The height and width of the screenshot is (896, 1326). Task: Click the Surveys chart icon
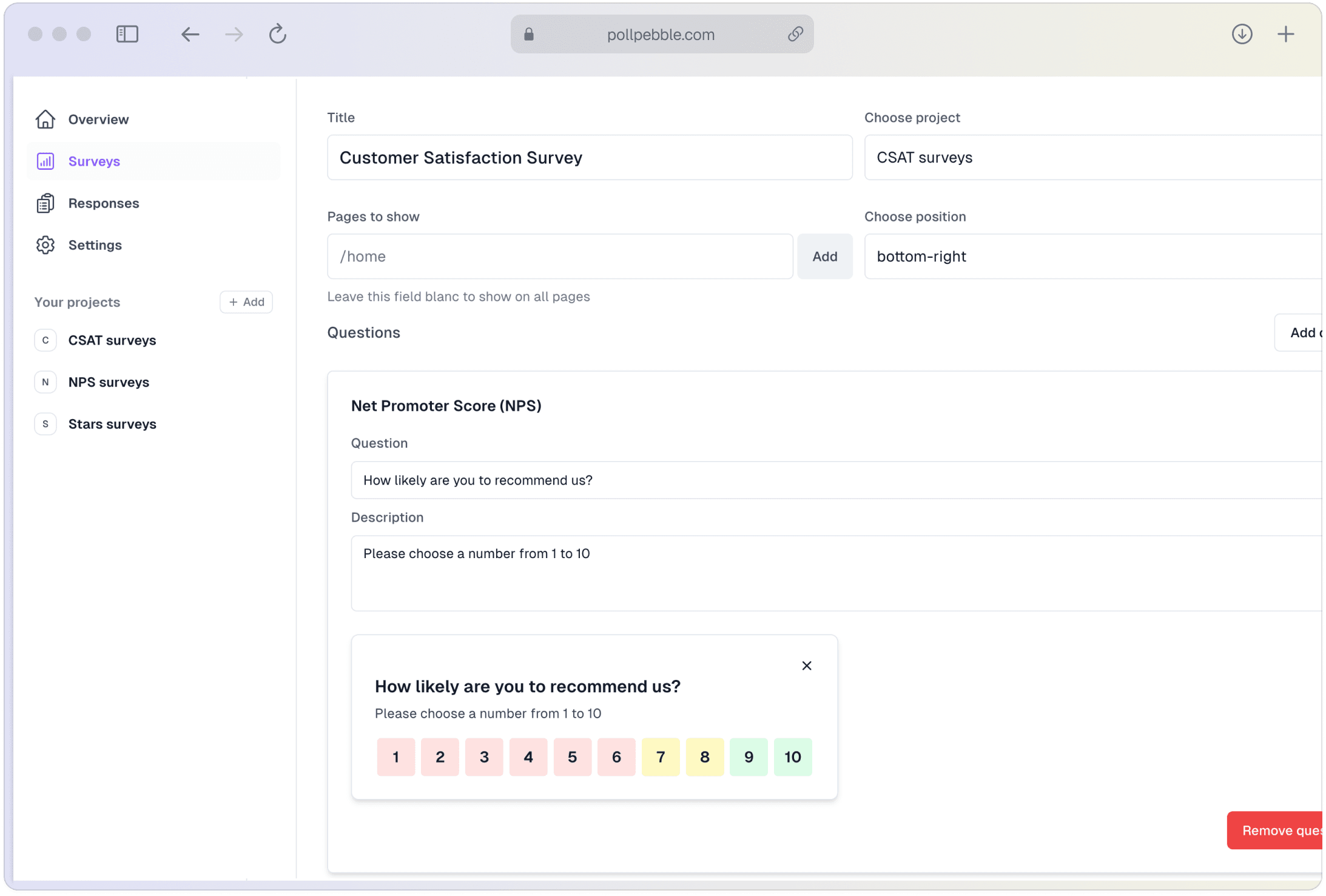[x=45, y=161]
